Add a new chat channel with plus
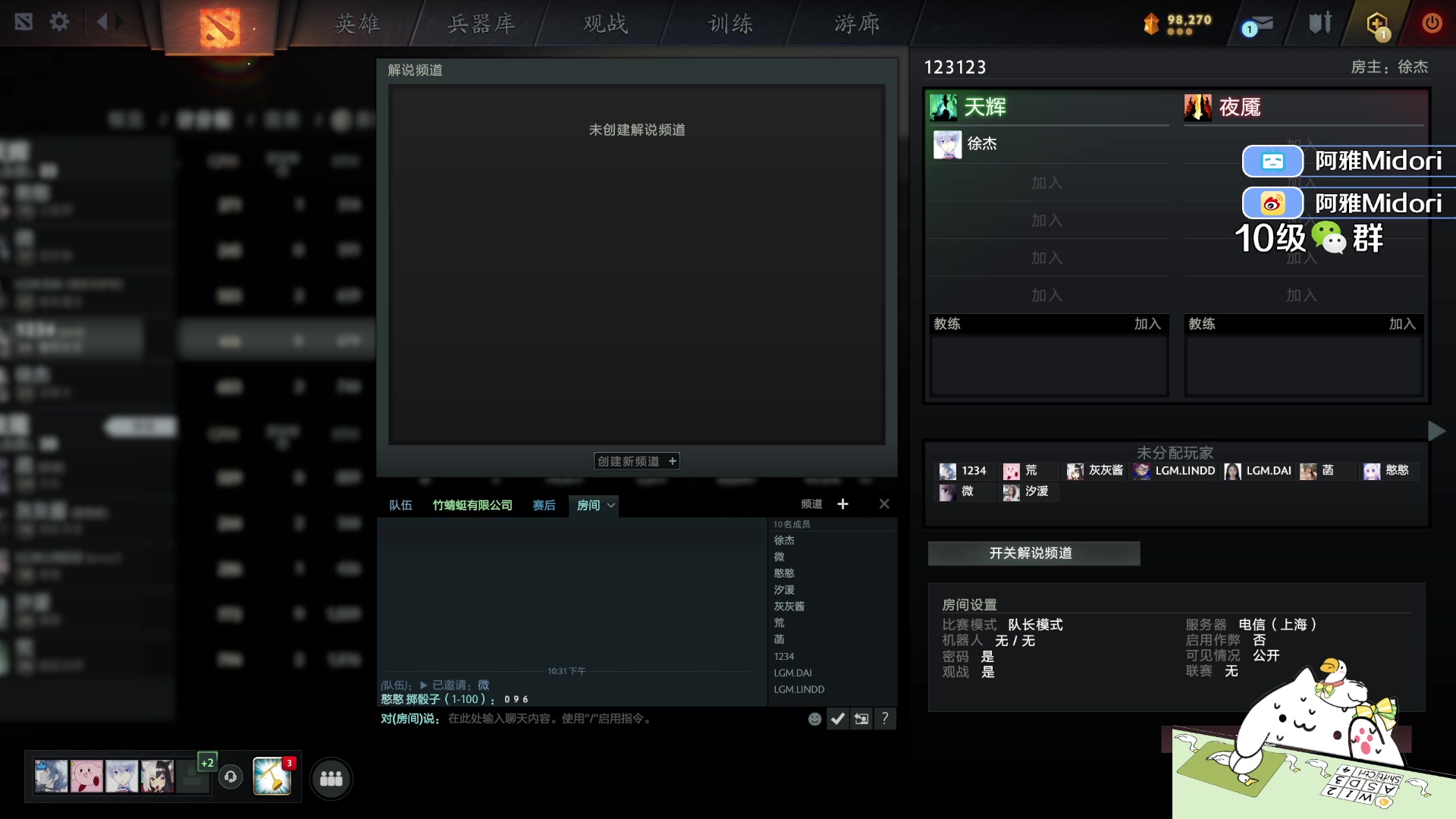This screenshot has height=819, width=1456. 843,504
